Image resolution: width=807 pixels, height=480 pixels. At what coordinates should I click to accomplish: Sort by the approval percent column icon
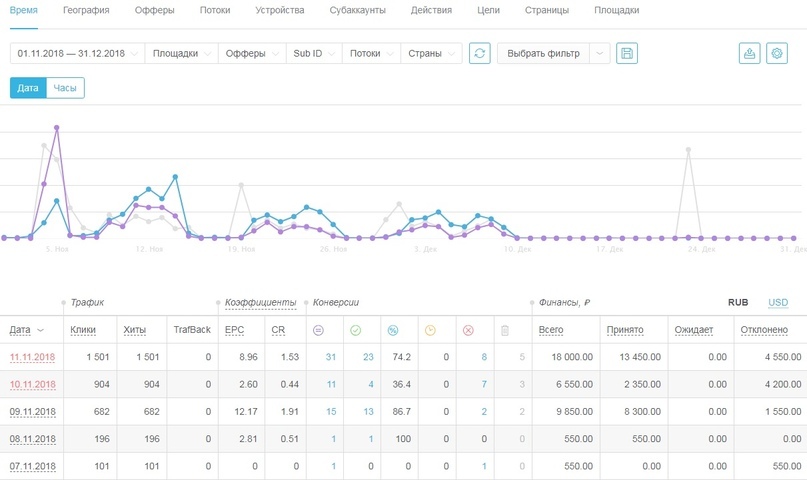[393, 329]
